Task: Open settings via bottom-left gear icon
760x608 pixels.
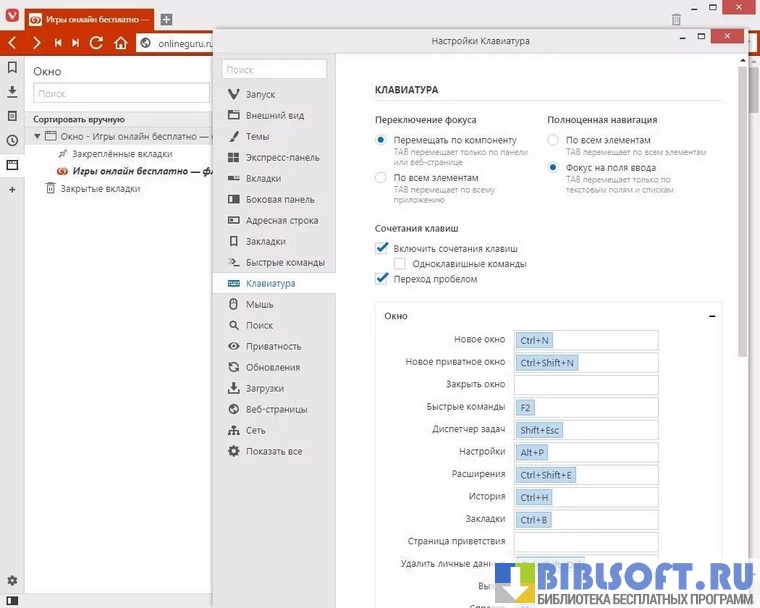Action: click(x=12, y=581)
